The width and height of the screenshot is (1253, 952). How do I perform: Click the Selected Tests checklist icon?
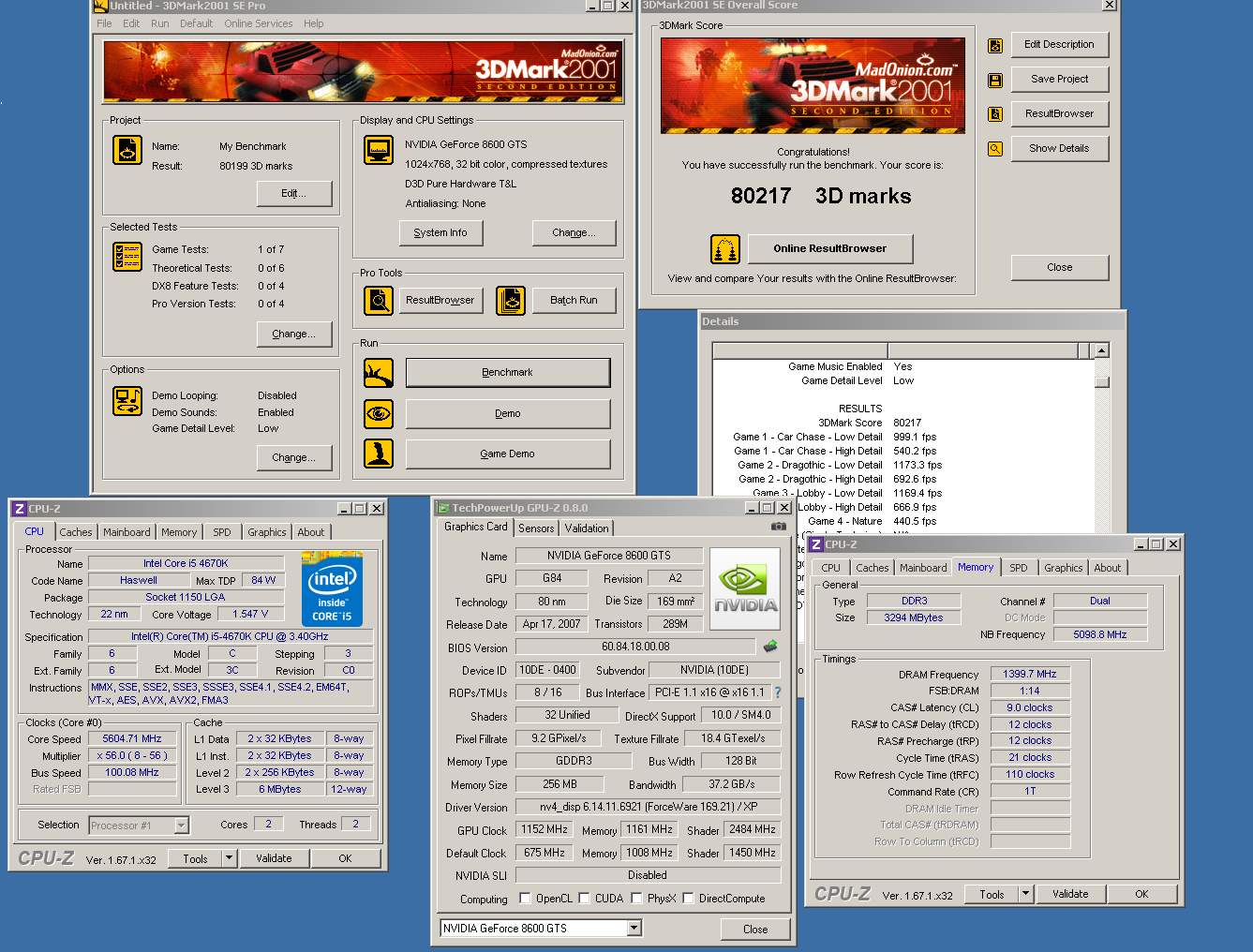(127, 256)
